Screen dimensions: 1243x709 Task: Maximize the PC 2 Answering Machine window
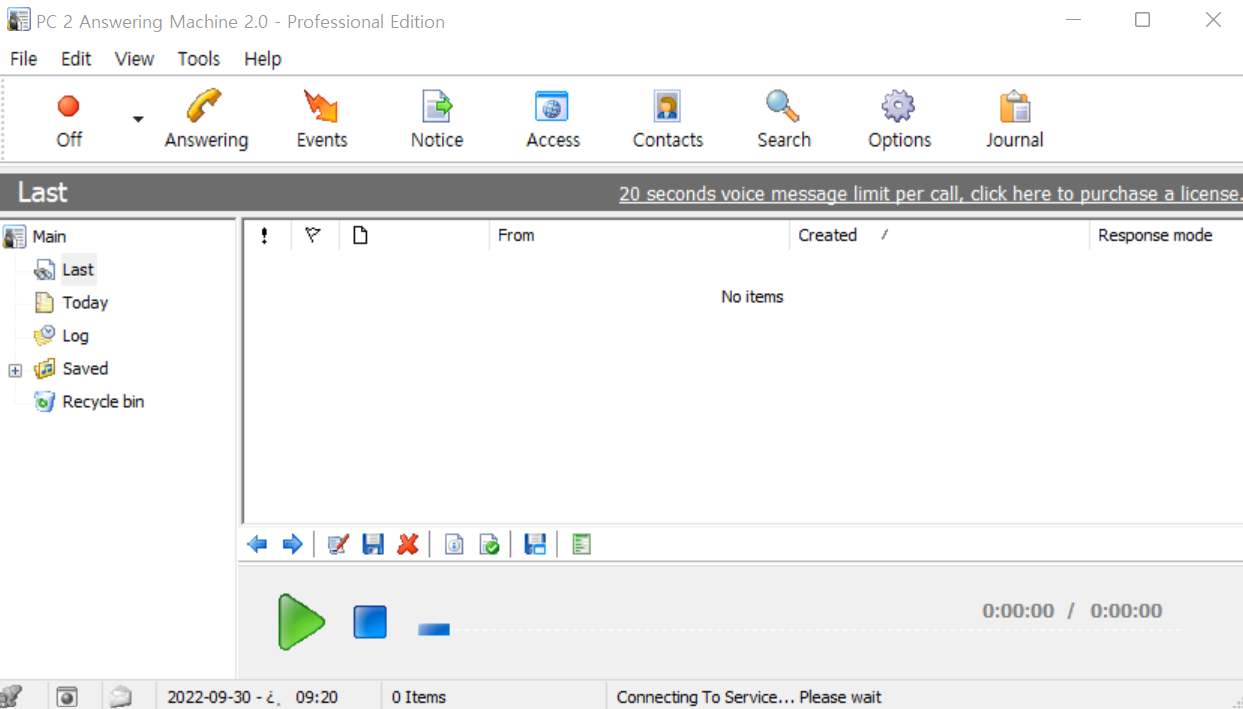pos(1142,20)
